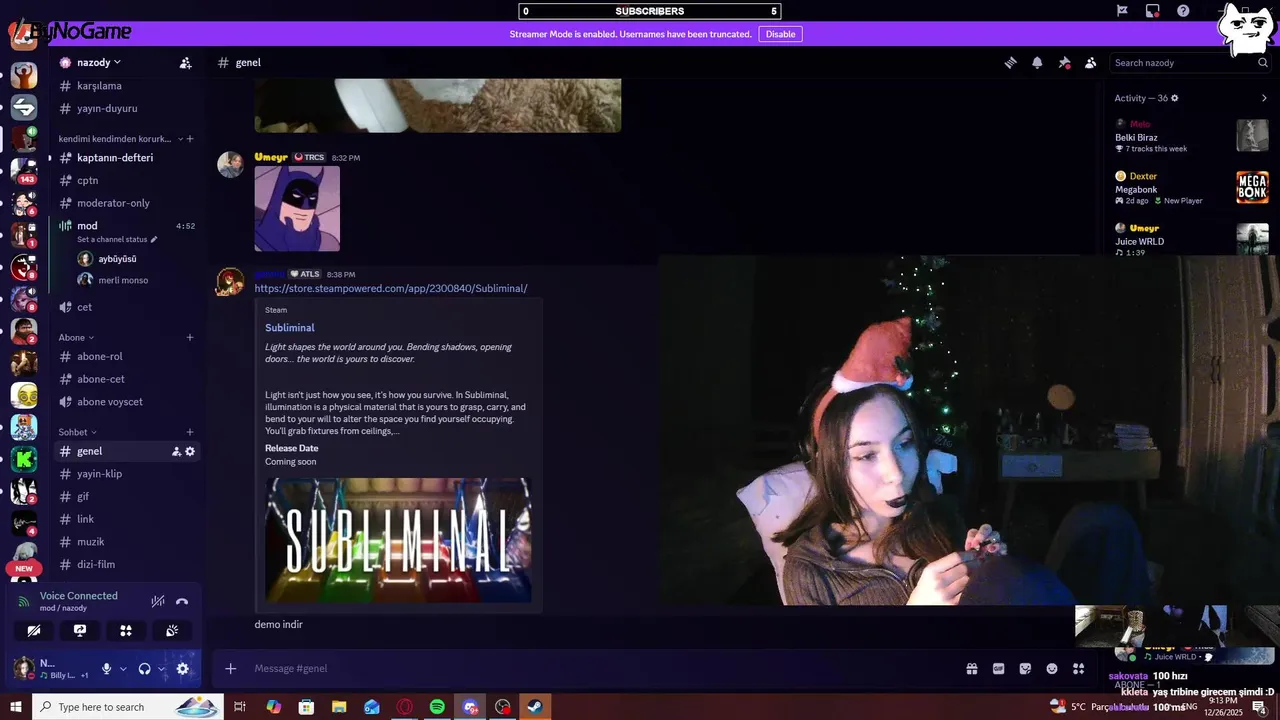Open User Settings gear
Viewport: 1280px width, 720px height.
point(182,669)
